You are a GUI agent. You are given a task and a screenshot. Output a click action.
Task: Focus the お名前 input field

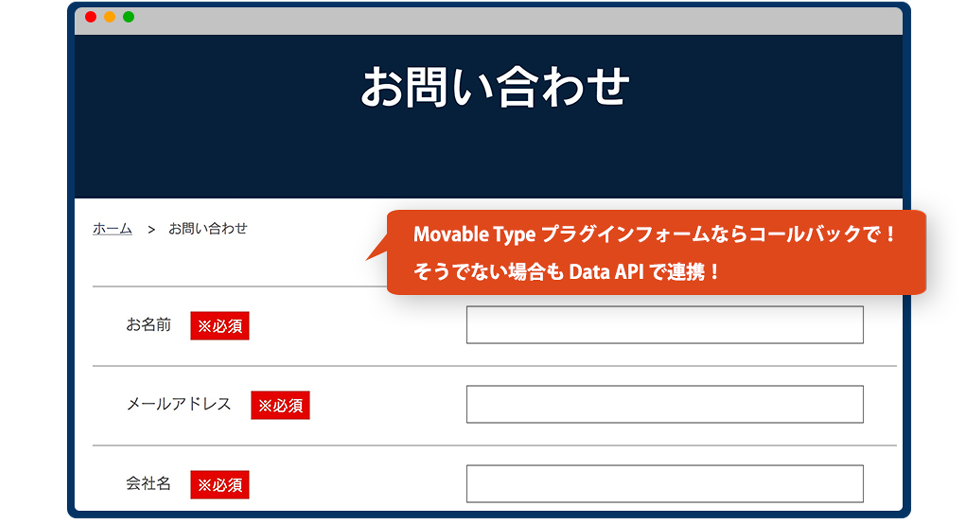[665, 325]
